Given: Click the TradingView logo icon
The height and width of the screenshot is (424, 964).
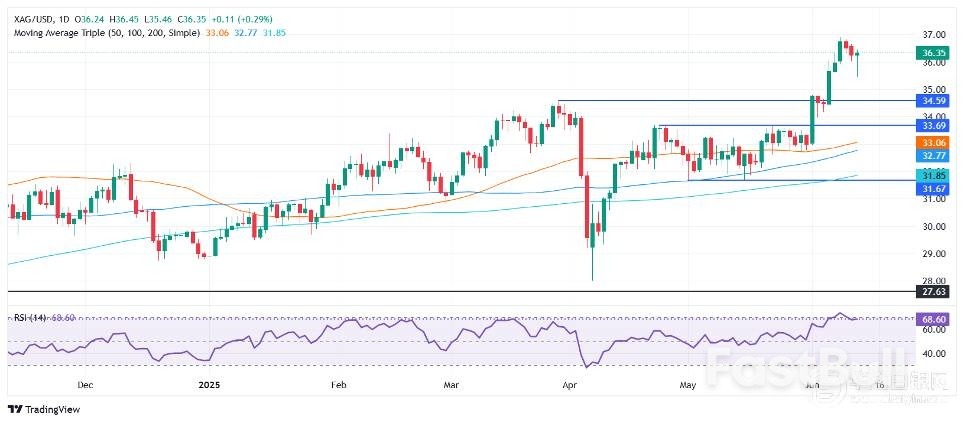Looking at the screenshot, I should (x=14, y=409).
